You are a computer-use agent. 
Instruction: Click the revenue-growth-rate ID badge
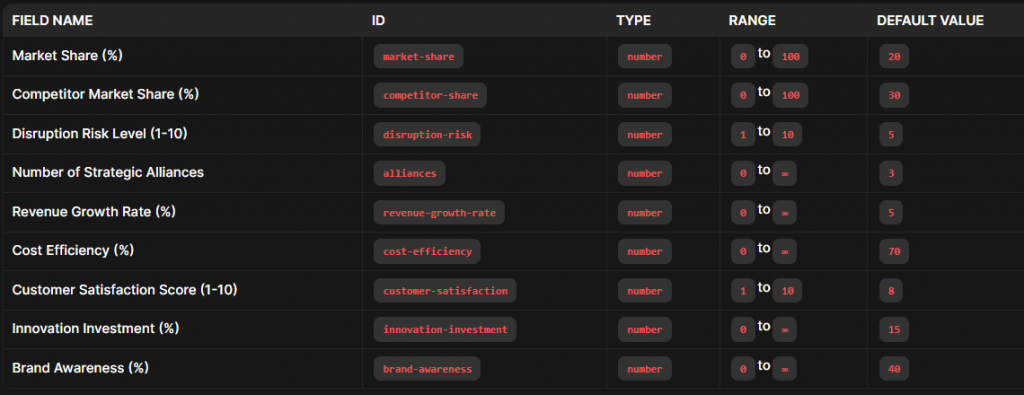[x=439, y=213]
